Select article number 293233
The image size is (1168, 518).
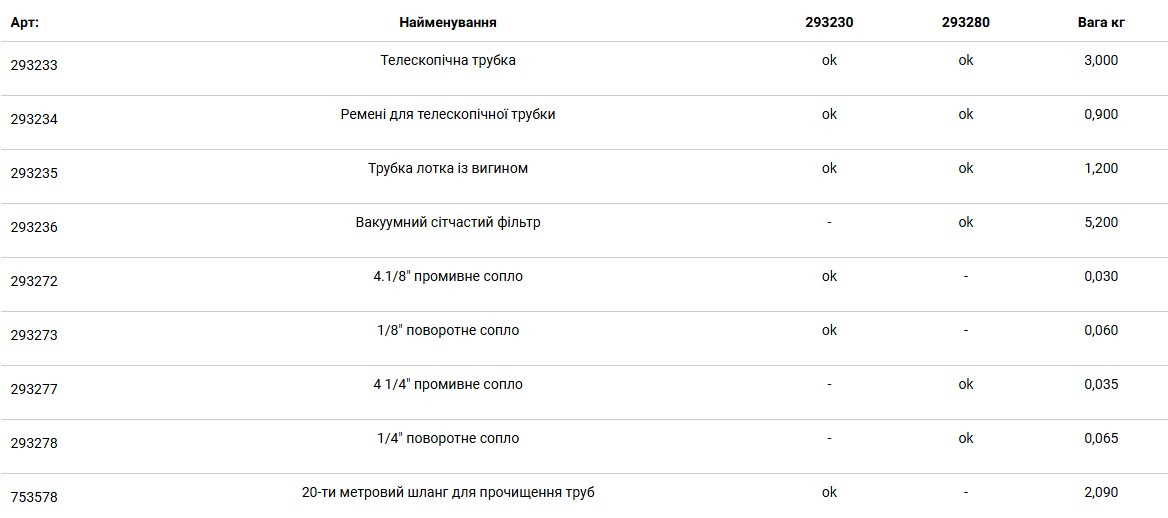coord(34,66)
